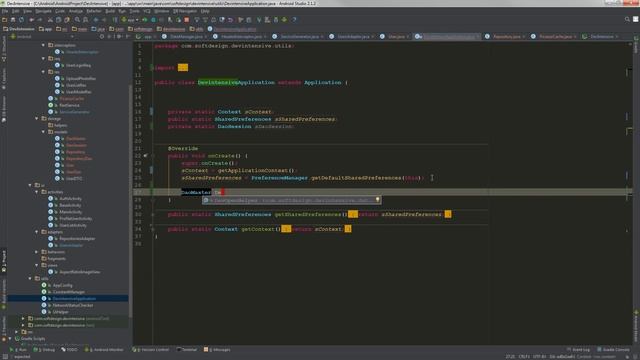Switch to the User.java editor tab
The width and height of the screenshot is (640, 360).
click(x=395, y=37)
